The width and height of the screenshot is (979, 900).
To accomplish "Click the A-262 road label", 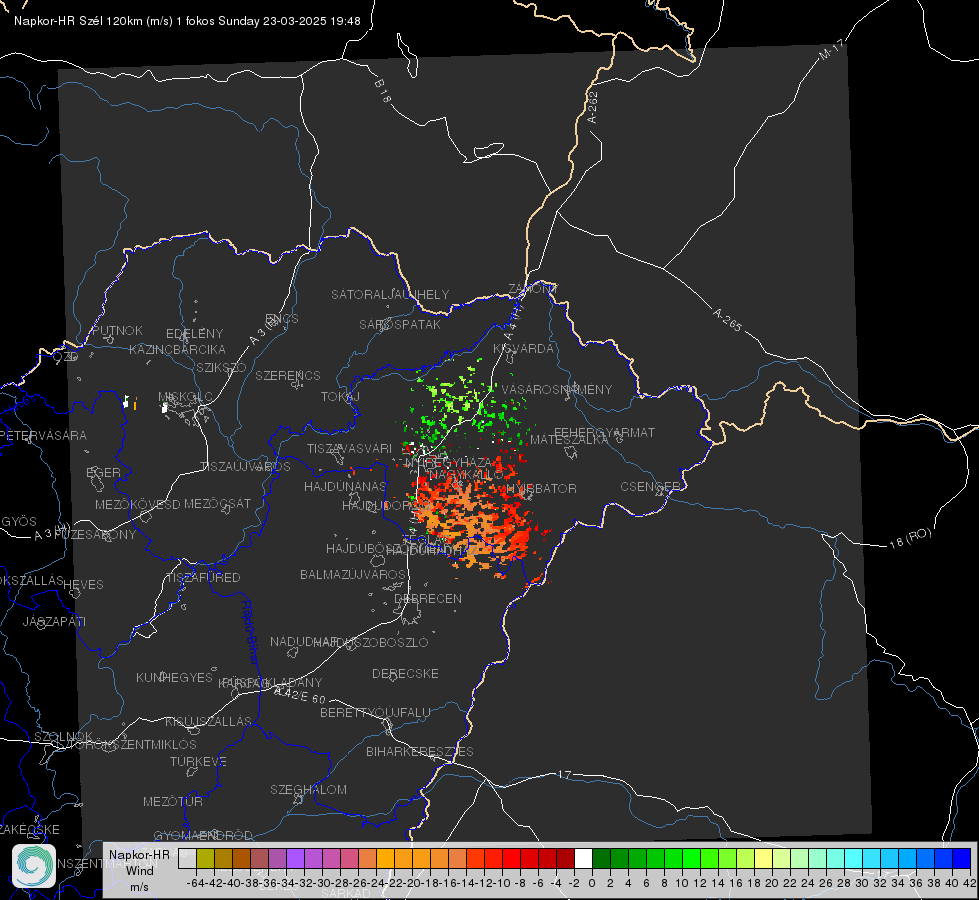I will 593,107.
